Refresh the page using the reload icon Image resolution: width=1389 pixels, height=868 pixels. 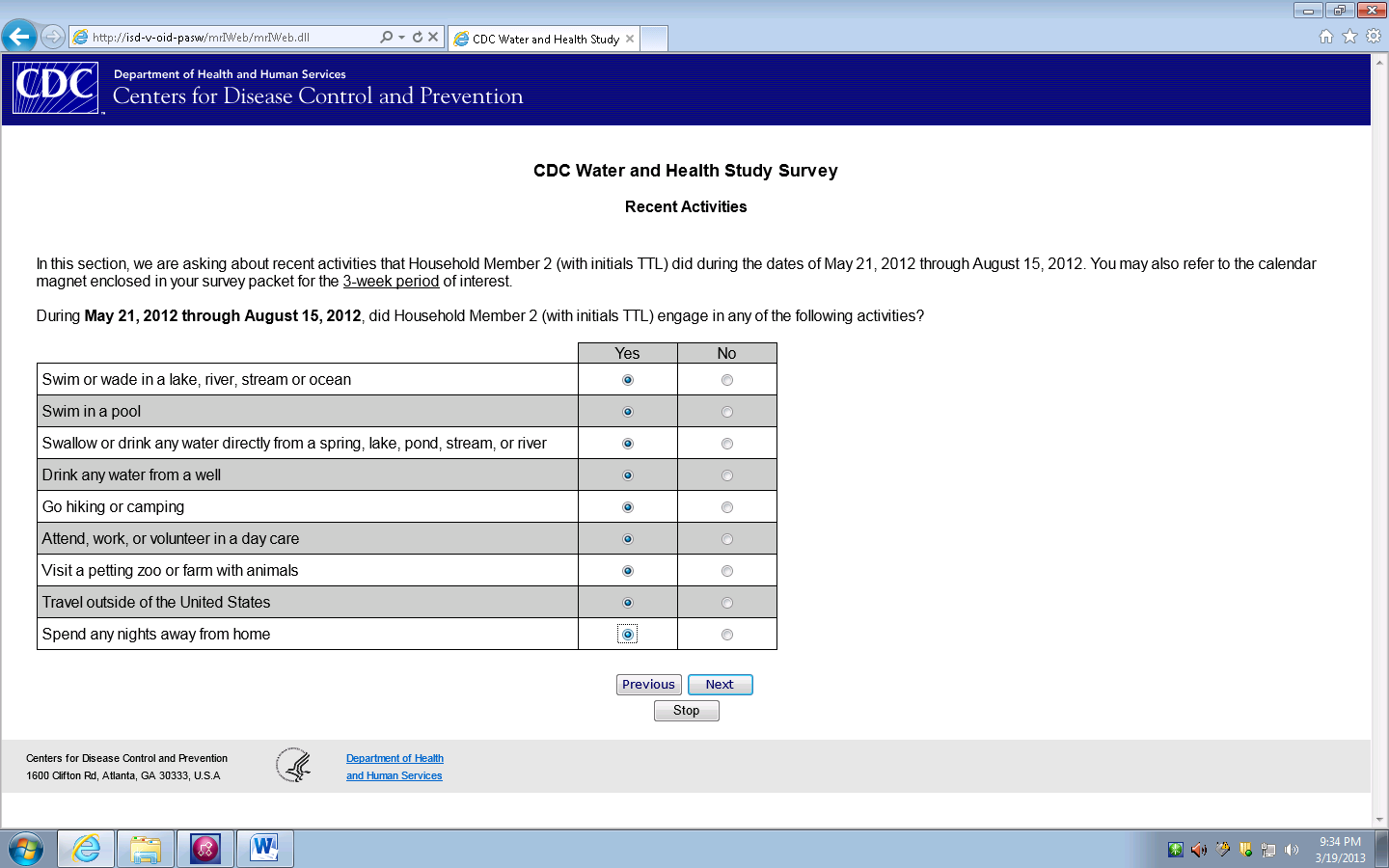418,37
